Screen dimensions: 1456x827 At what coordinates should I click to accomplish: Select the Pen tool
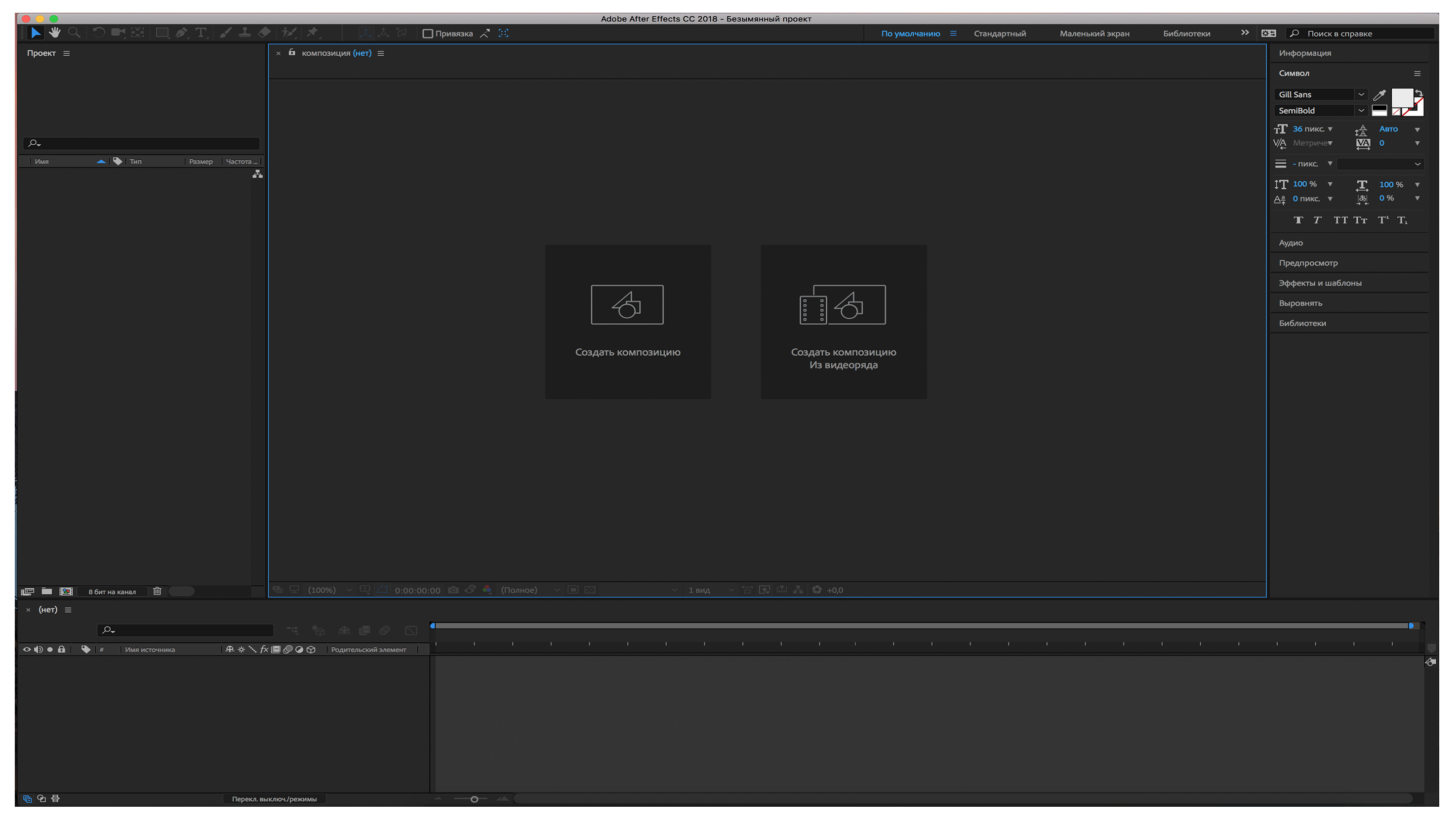pos(181,33)
